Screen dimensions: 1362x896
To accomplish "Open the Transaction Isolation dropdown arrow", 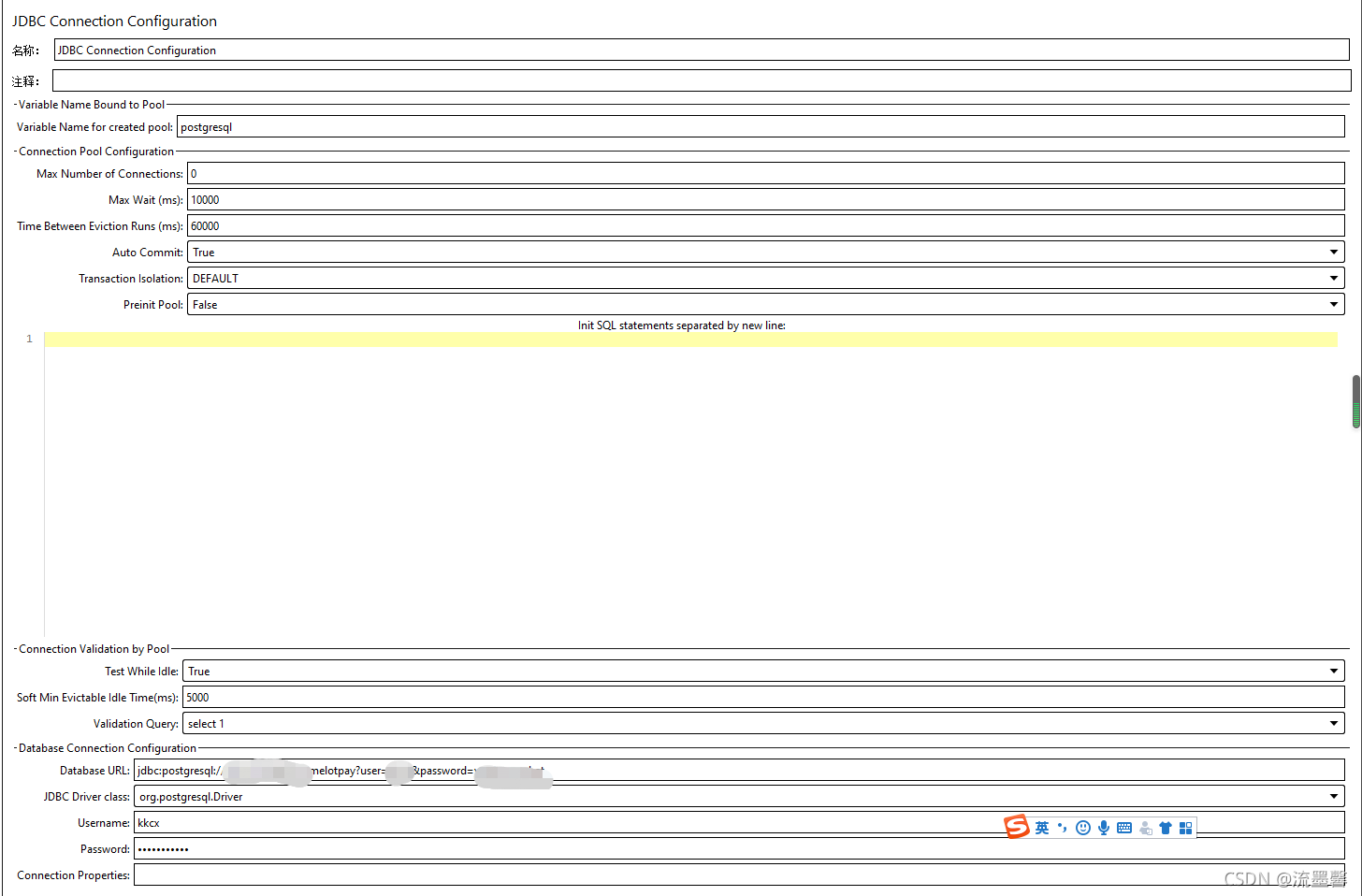I will pyautogui.click(x=1334, y=279).
